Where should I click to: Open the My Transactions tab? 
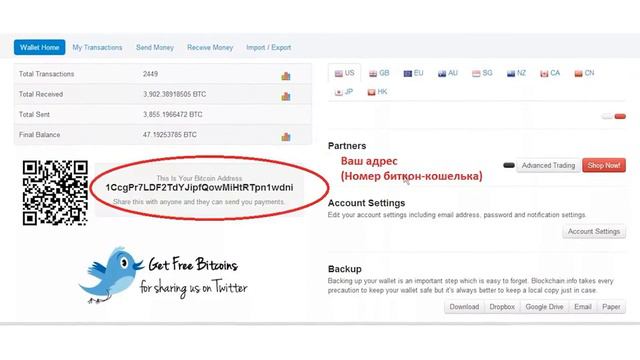97,47
